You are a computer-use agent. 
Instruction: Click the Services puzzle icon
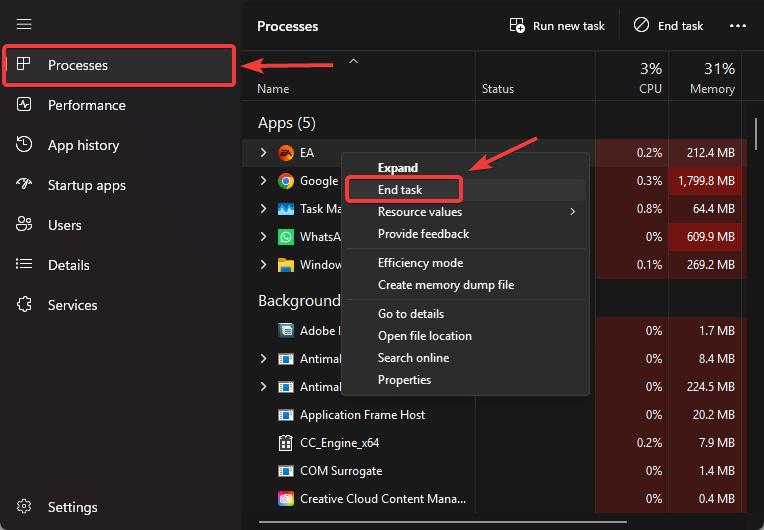(25, 305)
